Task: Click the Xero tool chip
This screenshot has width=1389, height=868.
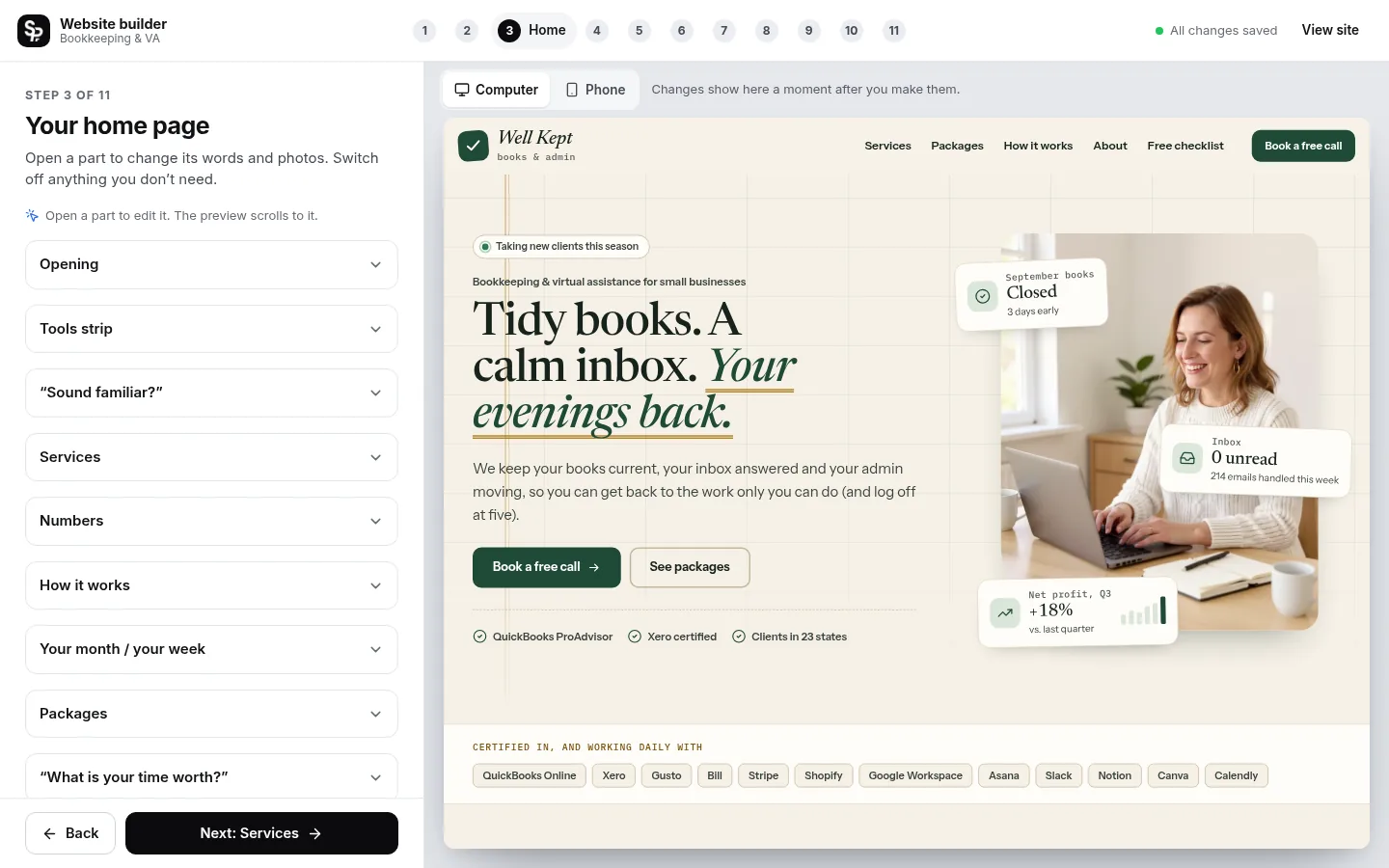Action: (x=614, y=775)
